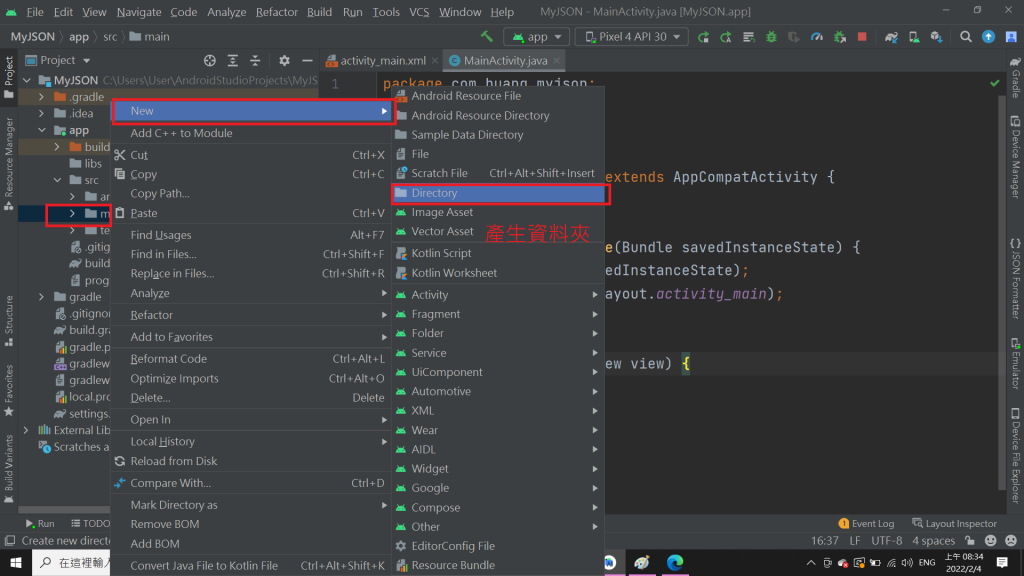
Task: Open the Run tool window
Action: [40, 523]
